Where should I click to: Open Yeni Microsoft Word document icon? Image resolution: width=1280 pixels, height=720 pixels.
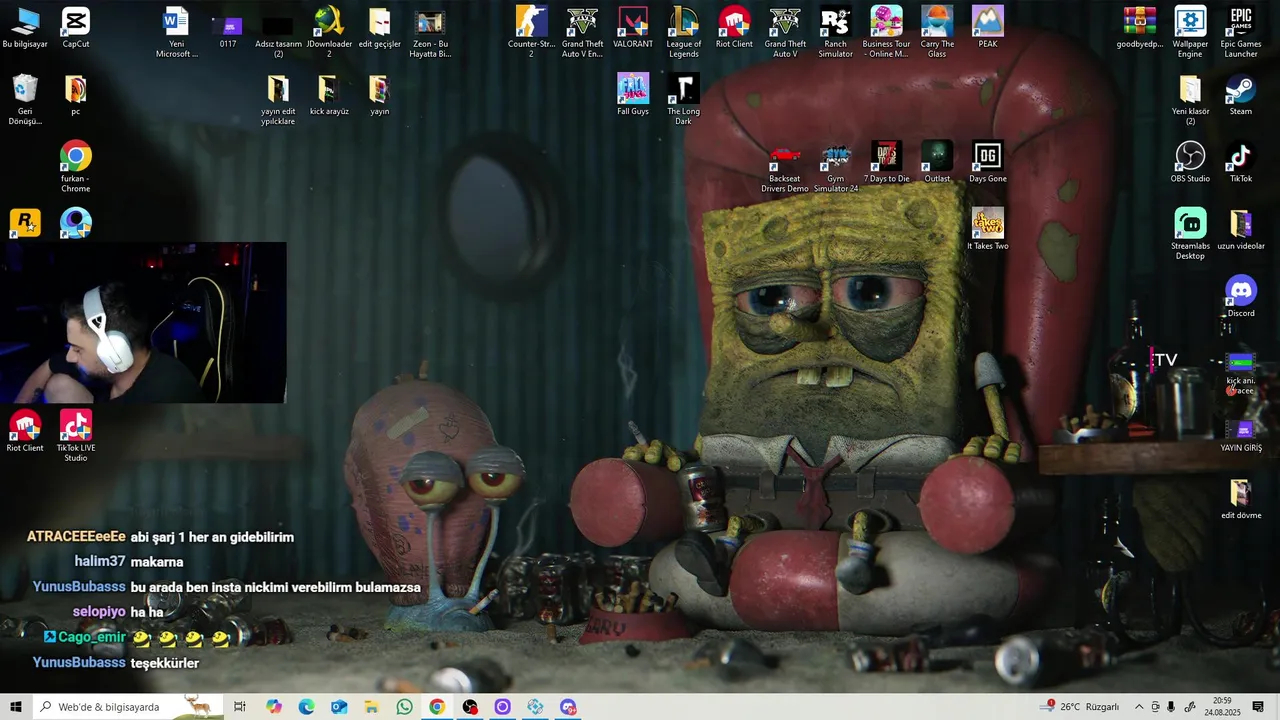point(176,32)
